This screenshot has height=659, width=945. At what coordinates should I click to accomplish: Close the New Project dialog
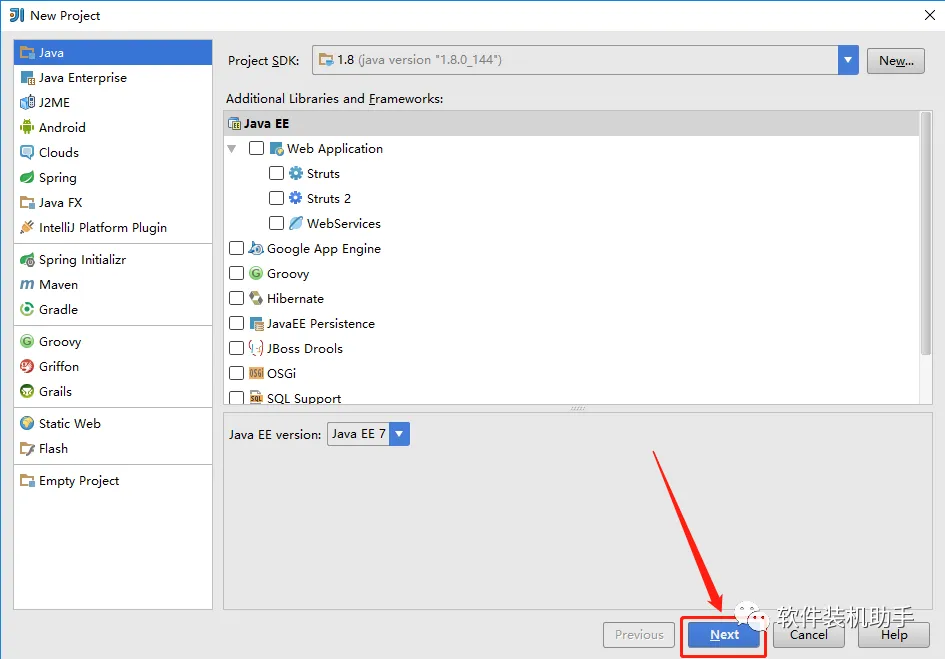[929, 15]
